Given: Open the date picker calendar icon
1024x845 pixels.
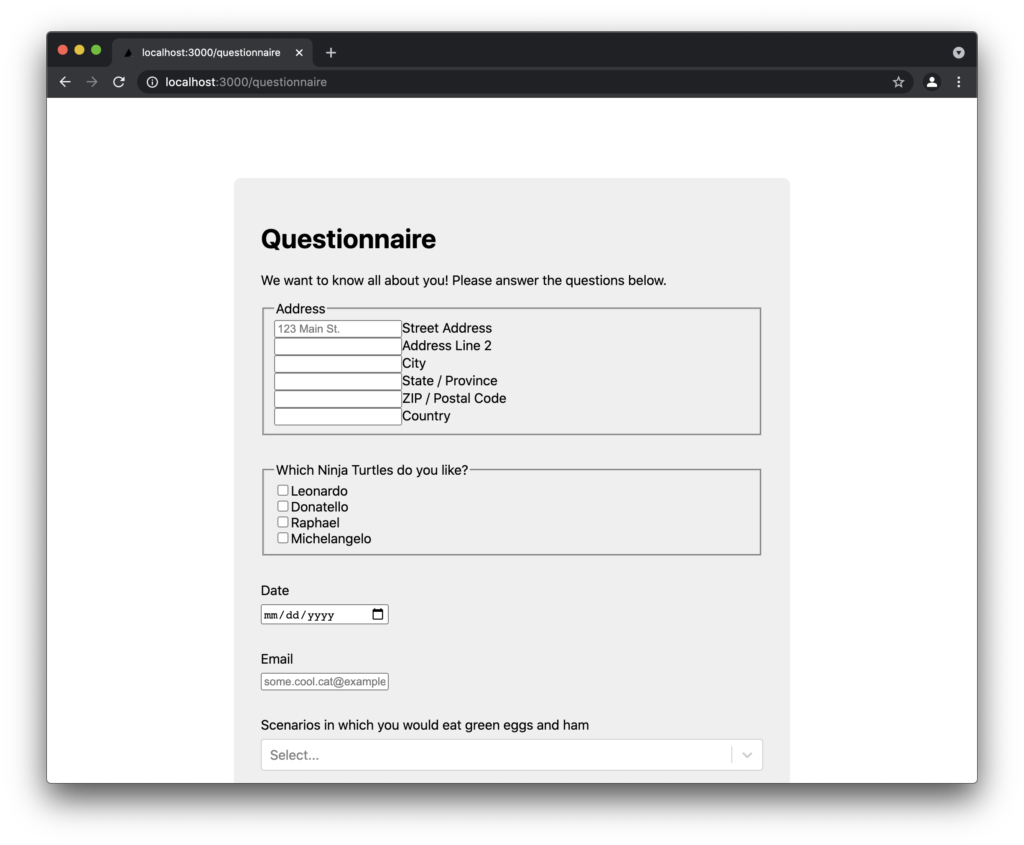Looking at the screenshot, I should point(378,615).
